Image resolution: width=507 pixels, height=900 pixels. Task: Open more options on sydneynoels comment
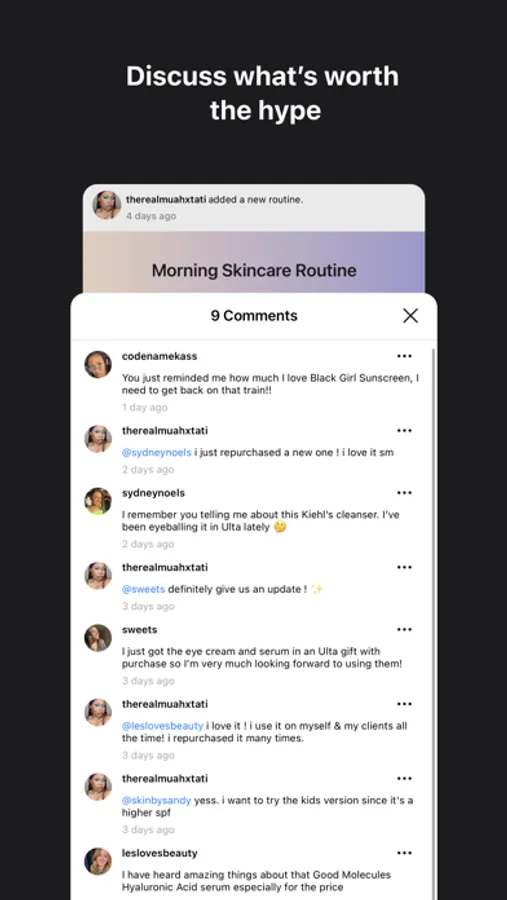404,493
